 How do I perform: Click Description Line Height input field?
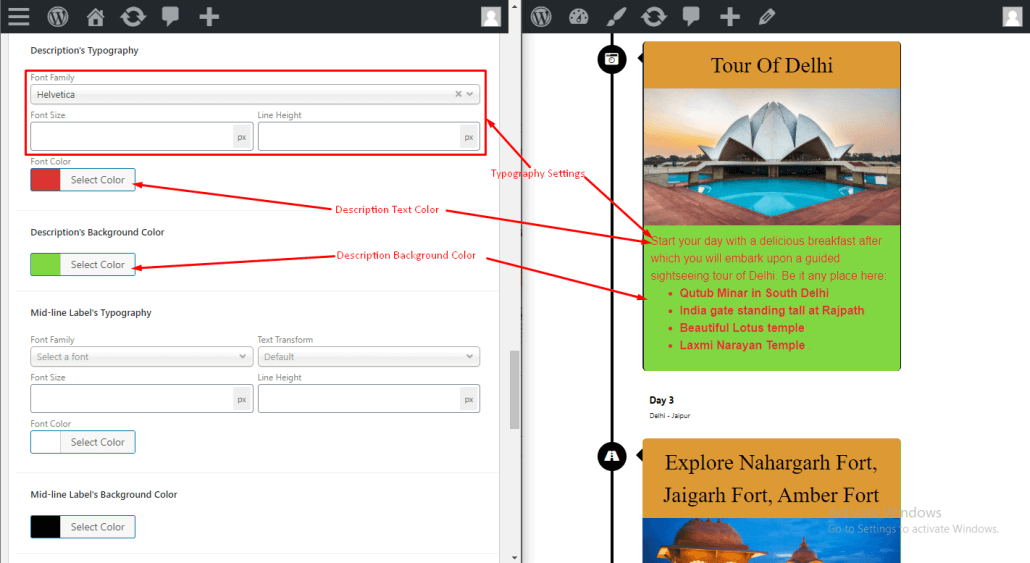coord(359,137)
